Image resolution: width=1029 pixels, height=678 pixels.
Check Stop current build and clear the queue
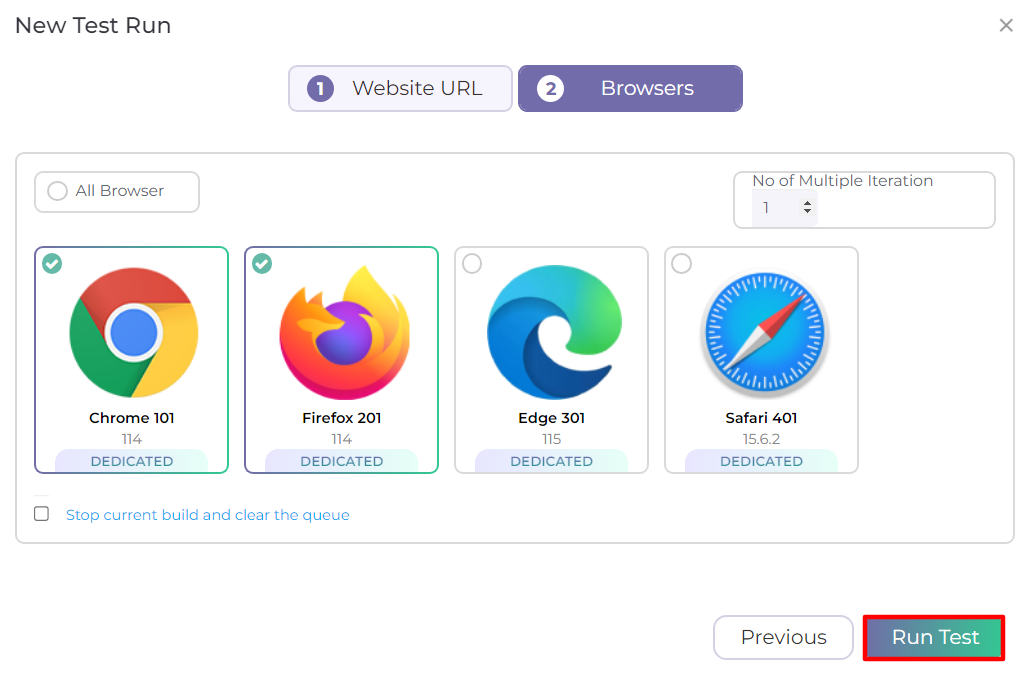[x=40, y=513]
